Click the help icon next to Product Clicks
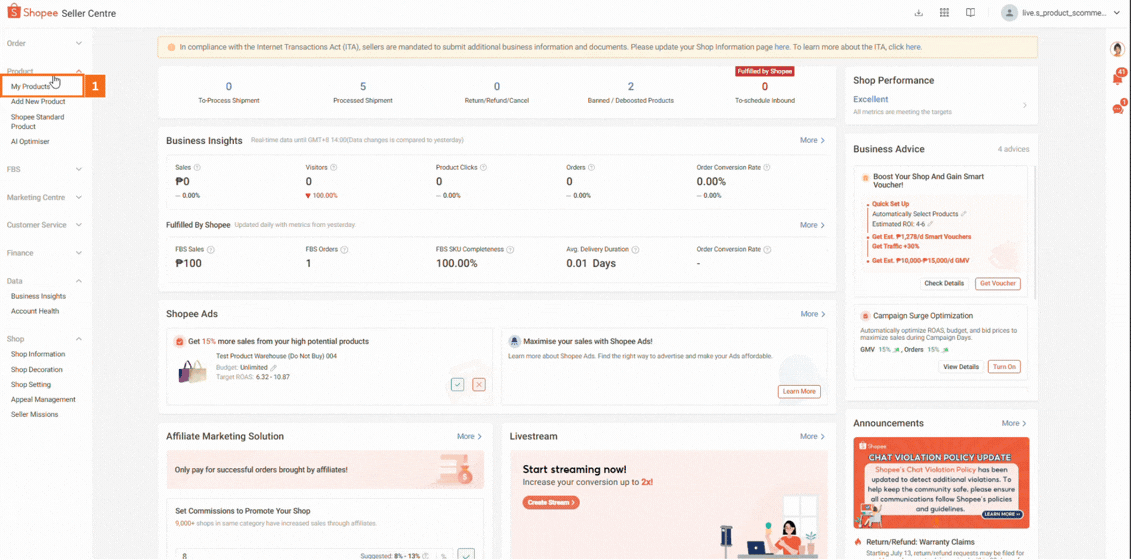 (x=483, y=167)
